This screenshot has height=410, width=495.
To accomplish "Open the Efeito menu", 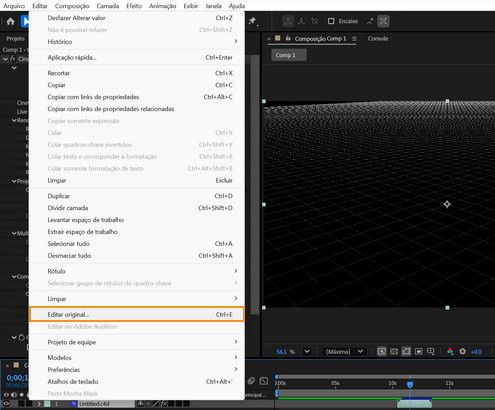I will point(134,6).
